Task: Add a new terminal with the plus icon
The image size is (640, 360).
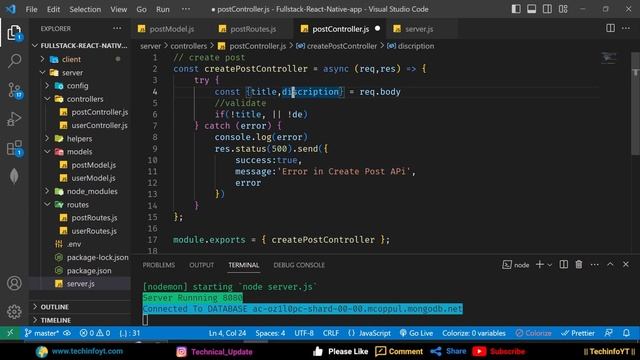Action: click(540, 264)
